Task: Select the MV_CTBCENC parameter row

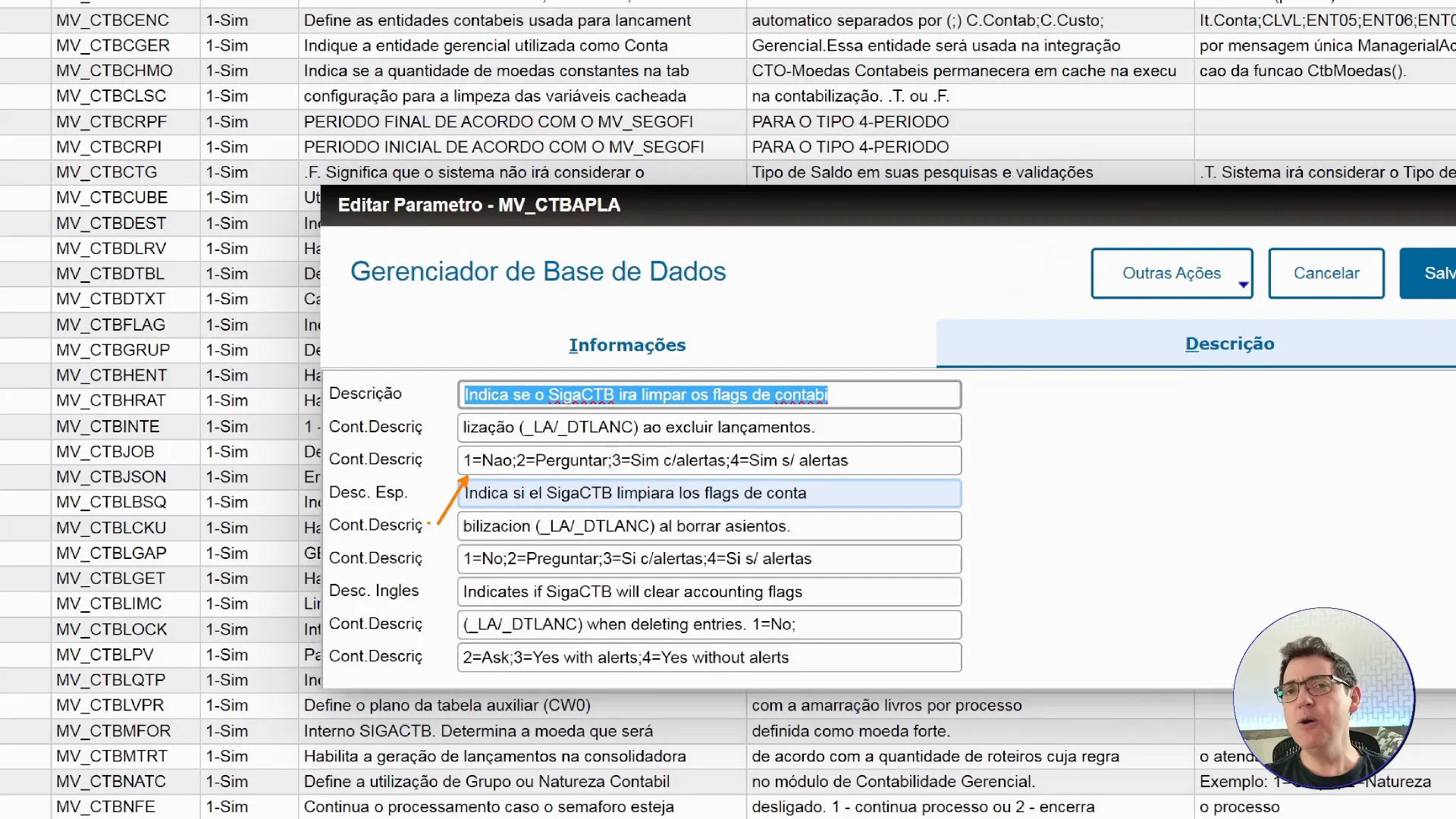Action: [112, 20]
